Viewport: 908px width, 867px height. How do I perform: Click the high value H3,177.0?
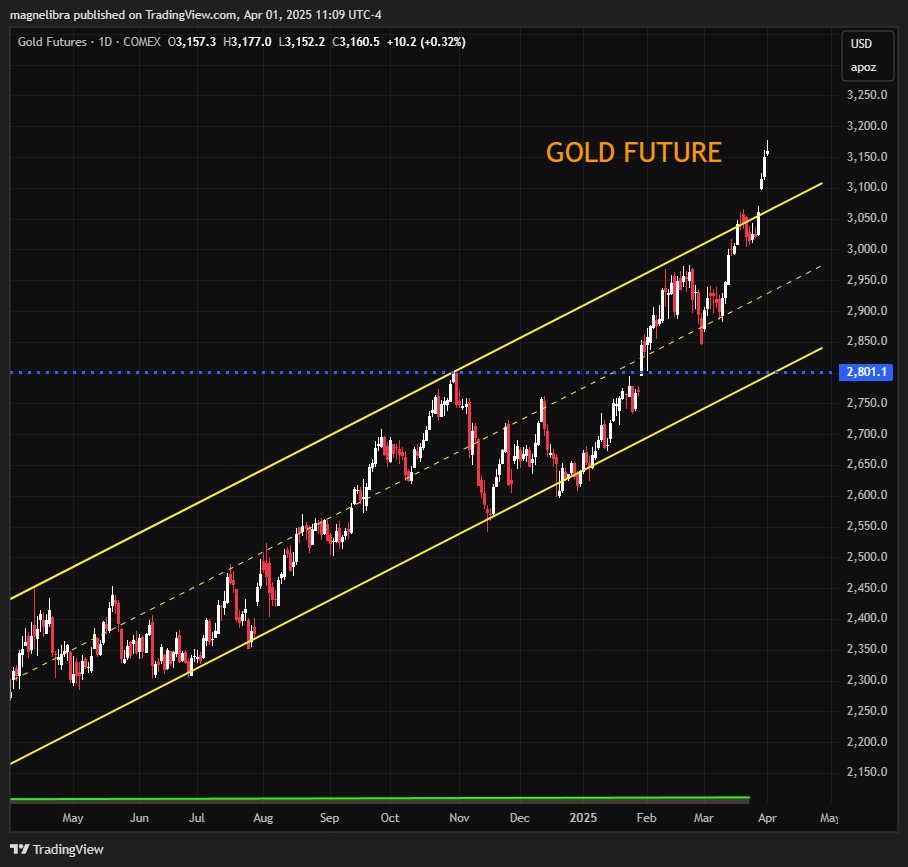[247, 42]
